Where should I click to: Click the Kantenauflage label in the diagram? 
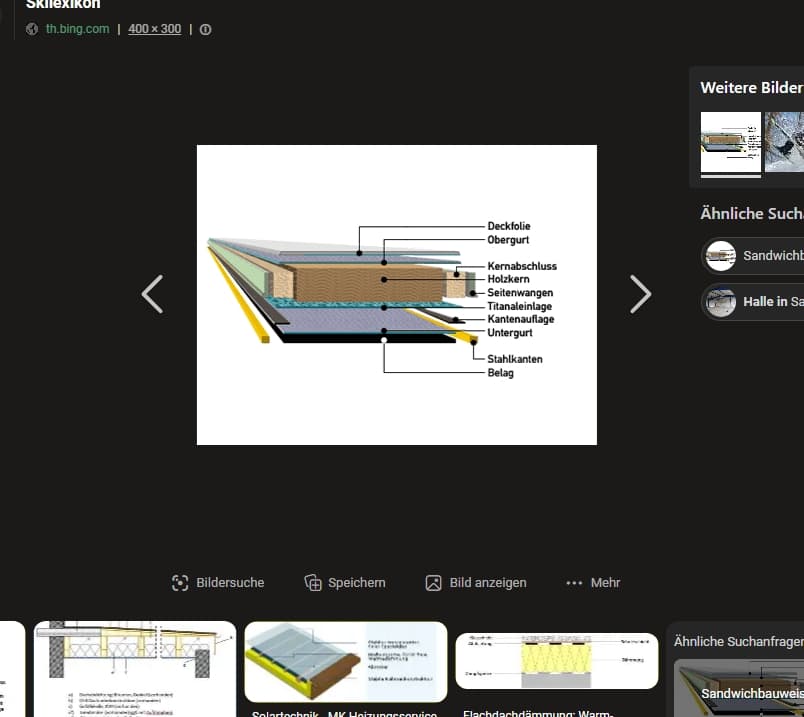click(x=520, y=319)
